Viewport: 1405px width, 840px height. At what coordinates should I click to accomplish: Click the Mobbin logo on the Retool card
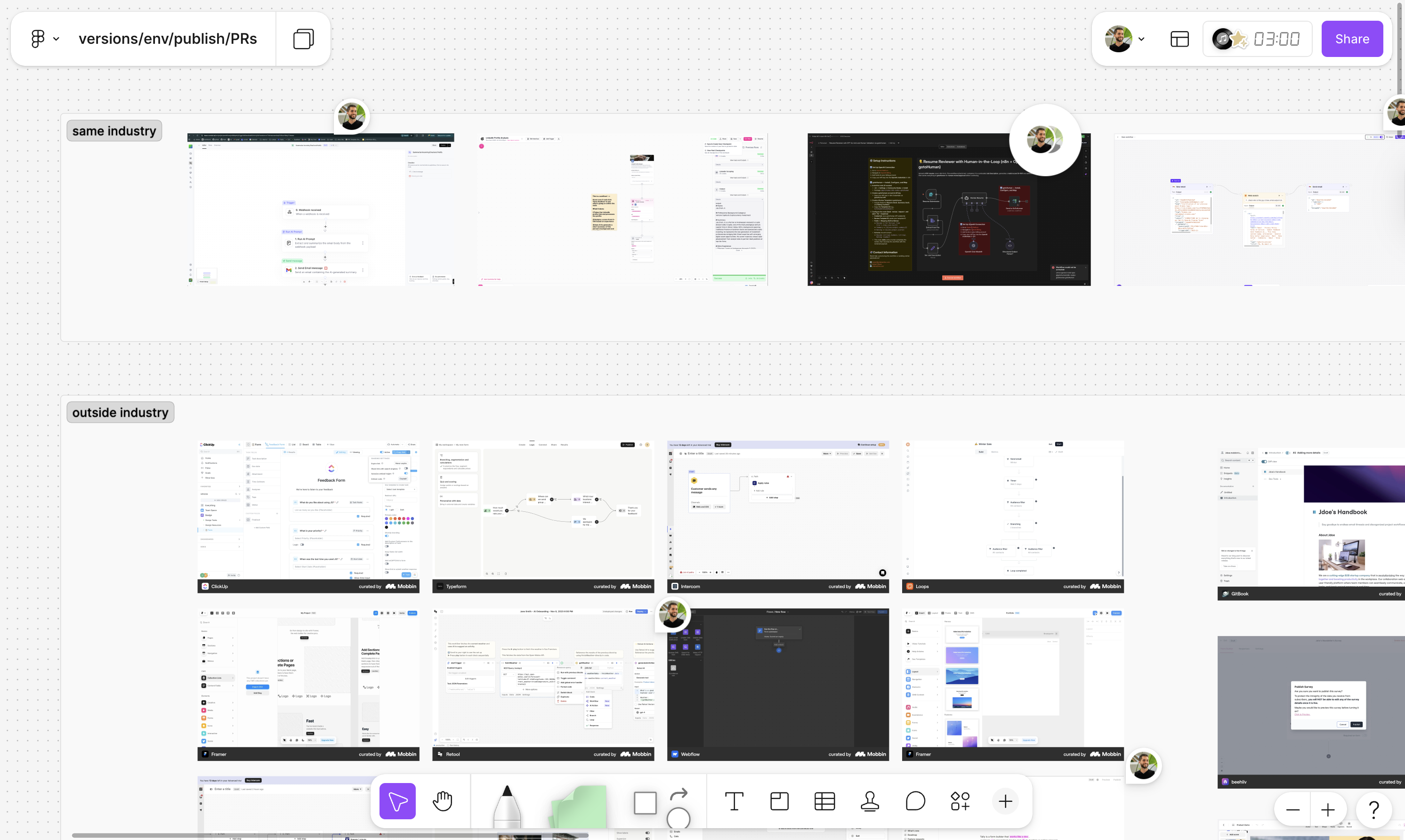click(636, 754)
